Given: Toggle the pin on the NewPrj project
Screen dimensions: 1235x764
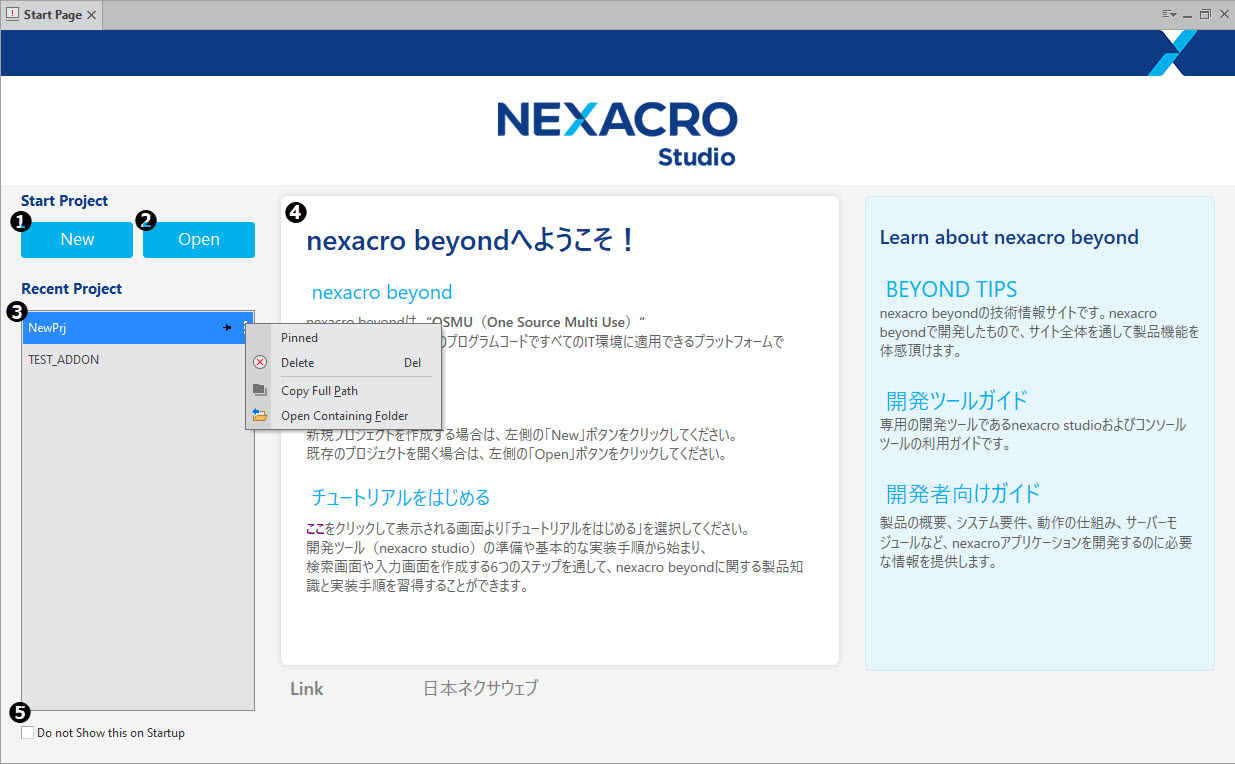Looking at the screenshot, I should tap(229, 326).
